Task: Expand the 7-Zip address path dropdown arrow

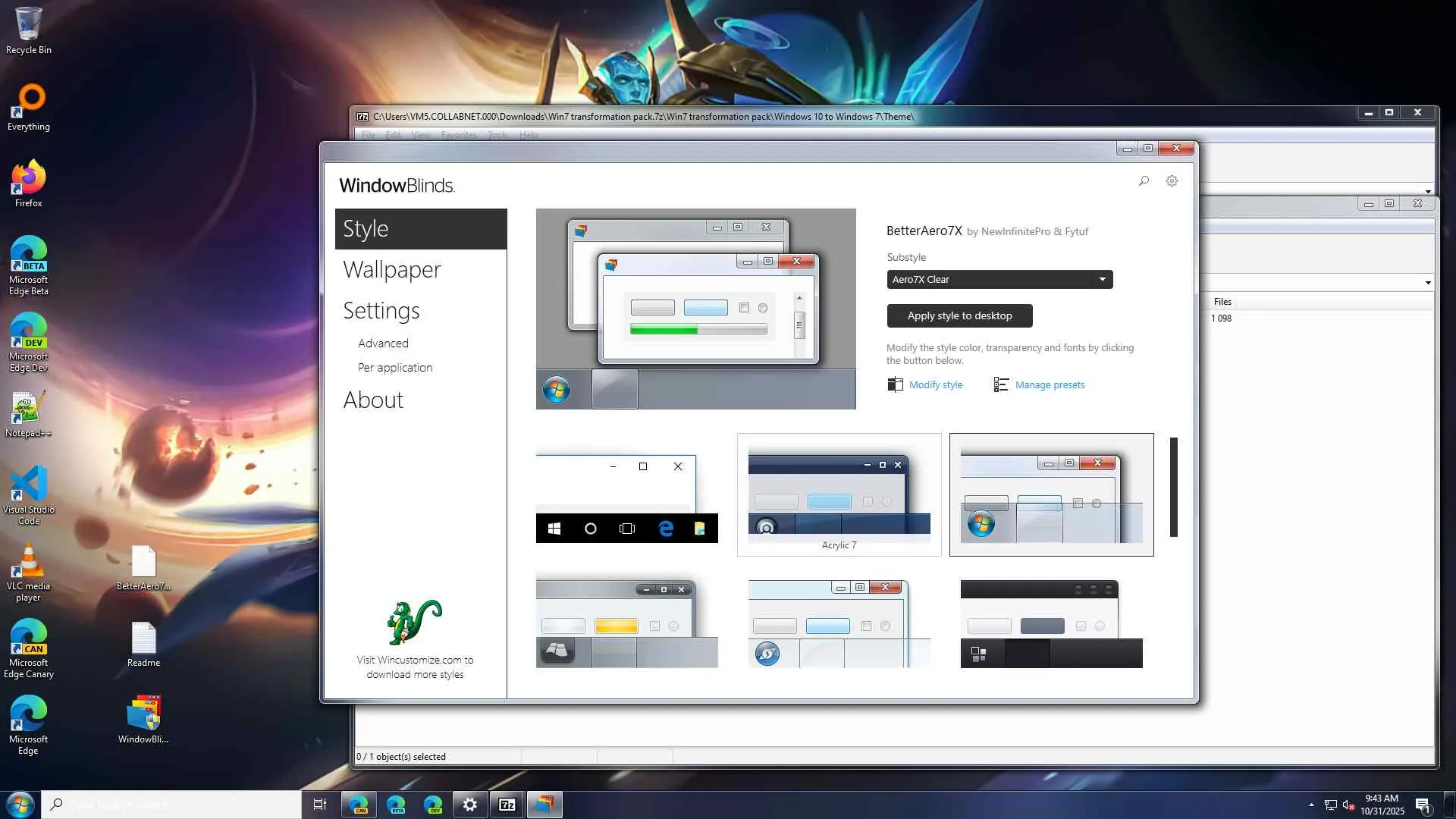Action: (1428, 191)
